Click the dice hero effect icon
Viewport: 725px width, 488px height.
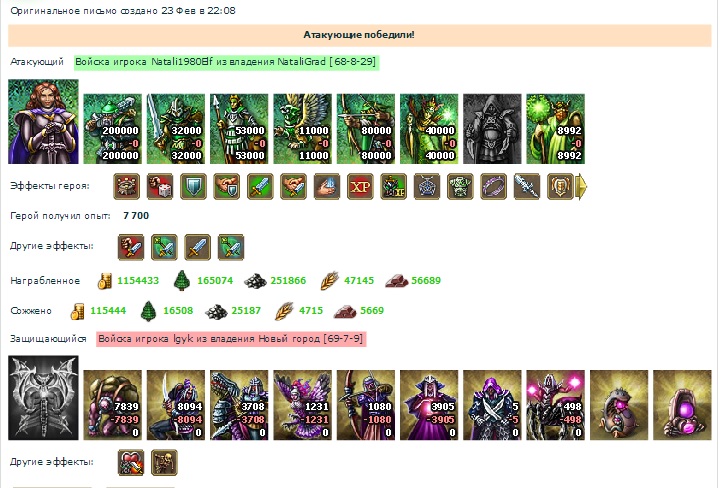pyautogui.click(x=160, y=186)
